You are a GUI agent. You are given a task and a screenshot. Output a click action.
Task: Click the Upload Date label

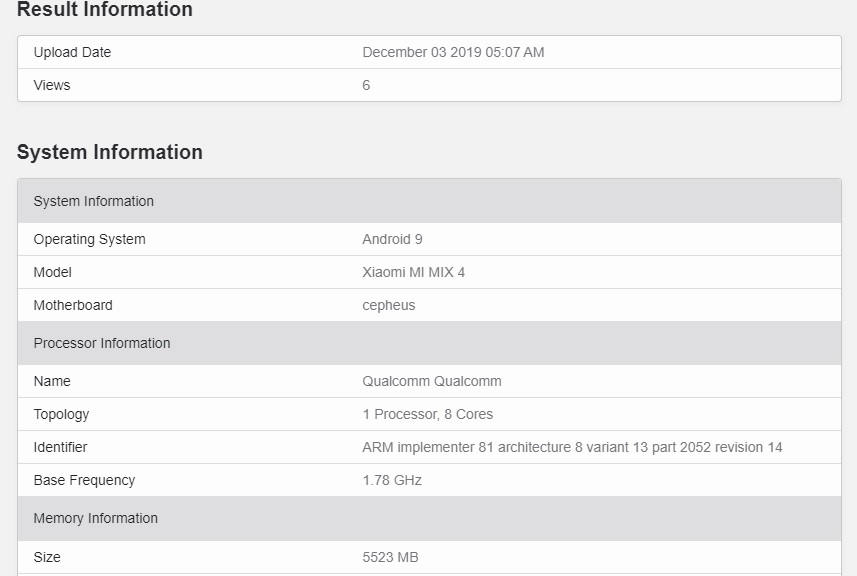pyautogui.click(x=72, y=52)
